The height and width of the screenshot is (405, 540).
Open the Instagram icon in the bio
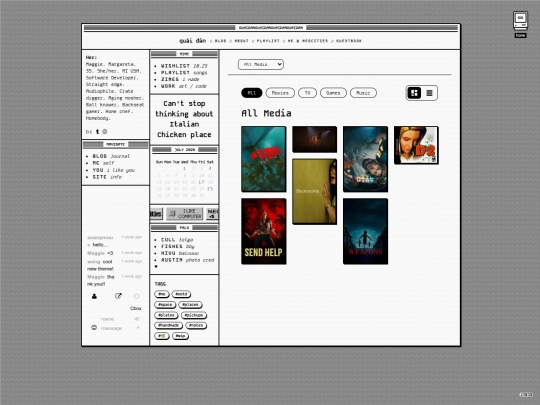(105, 132)
